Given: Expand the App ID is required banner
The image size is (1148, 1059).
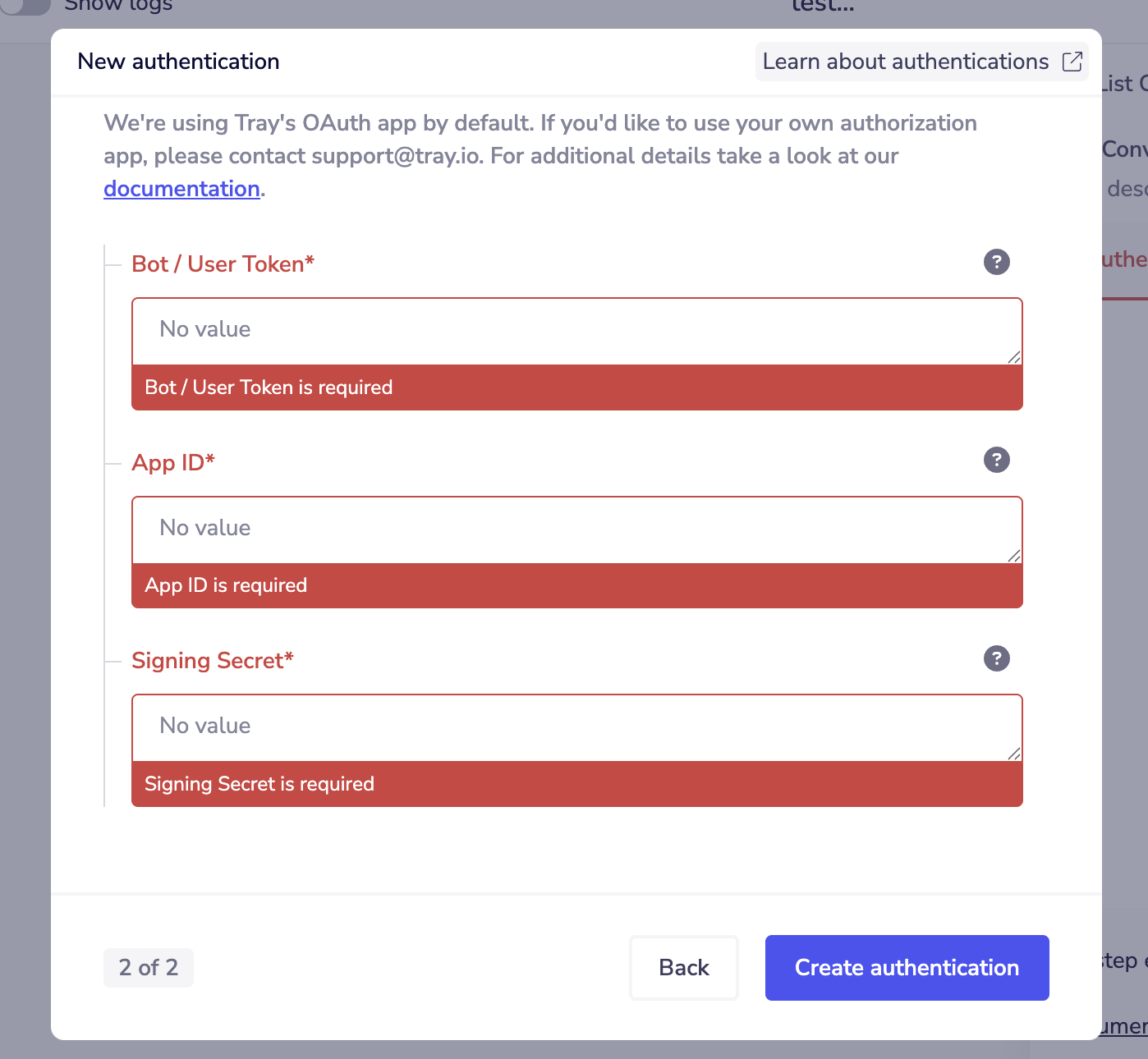Looking at the screenshot, I should point(576,585).
